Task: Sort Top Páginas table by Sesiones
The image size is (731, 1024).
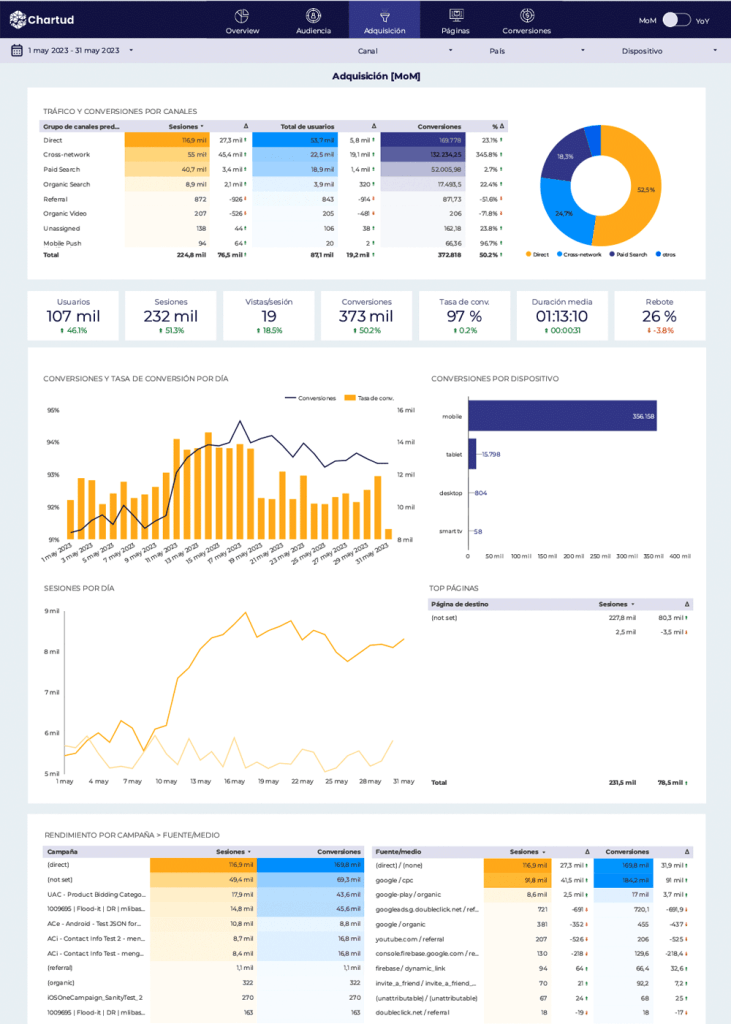Action: tap(616, 604)
